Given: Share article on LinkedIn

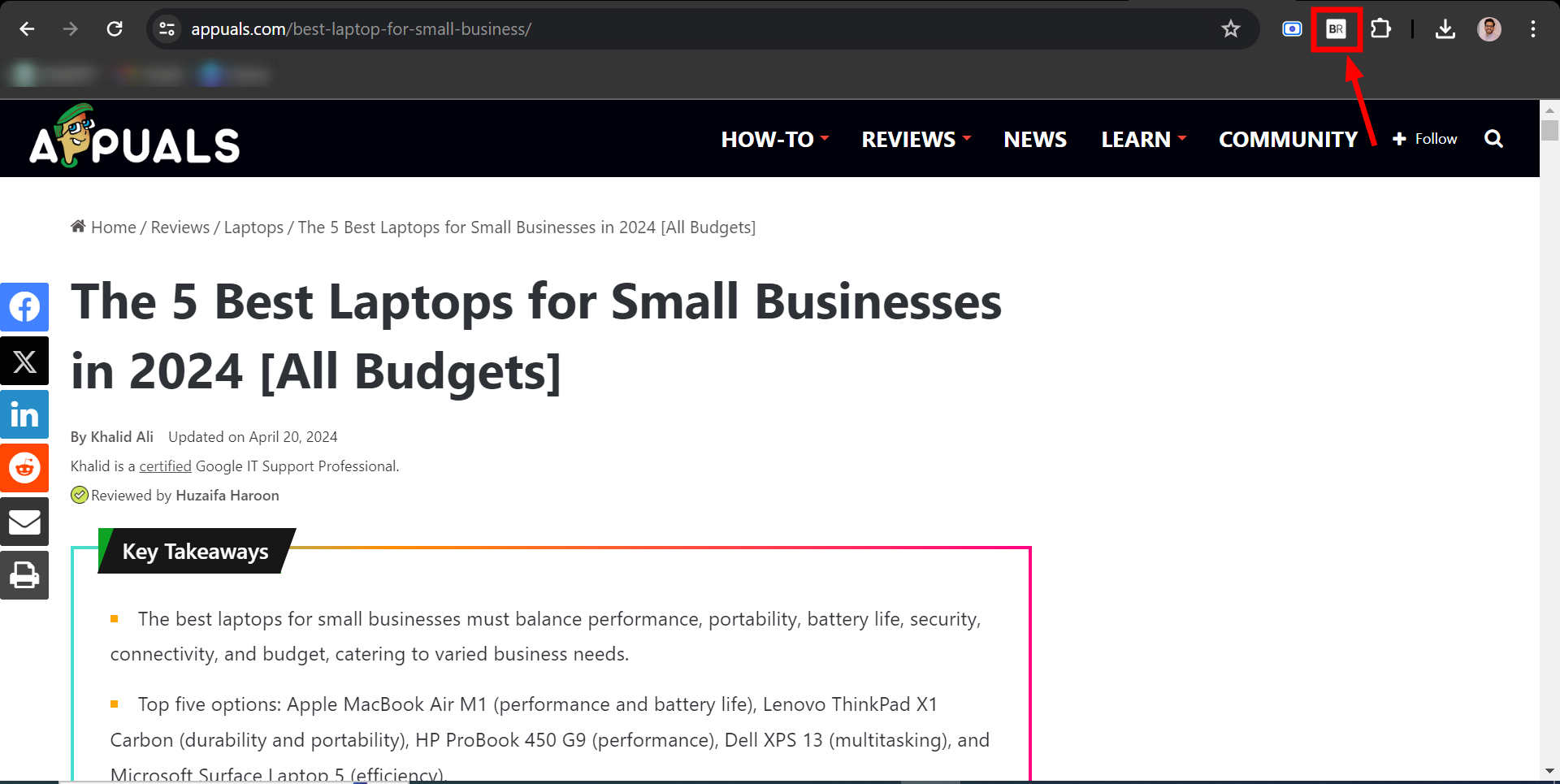Looking at the screenshot, I should (x=24, y=414).
